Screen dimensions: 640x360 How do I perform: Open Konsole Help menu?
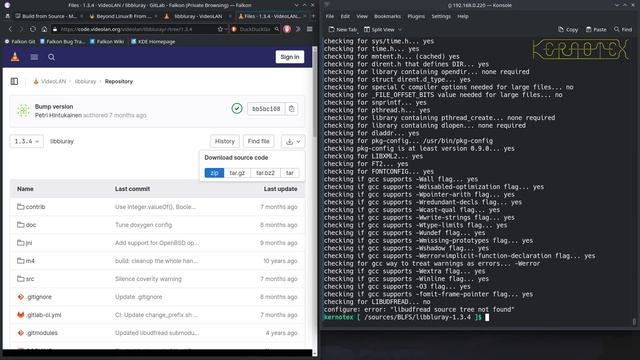click(463, 16)
